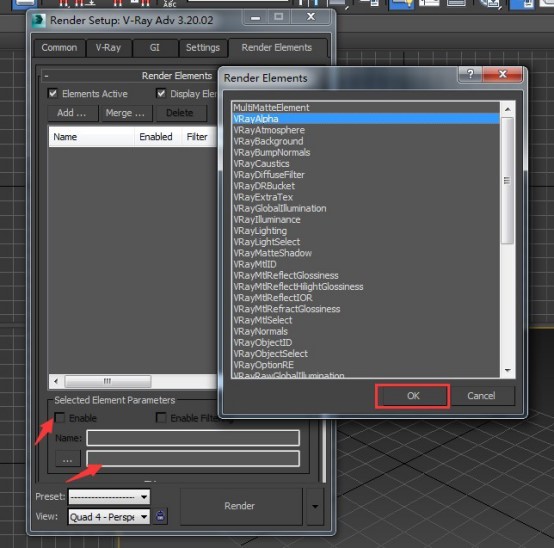Click the Render Setup title bar app icon
Screen dimensions: 554x548
pos(39,20)
